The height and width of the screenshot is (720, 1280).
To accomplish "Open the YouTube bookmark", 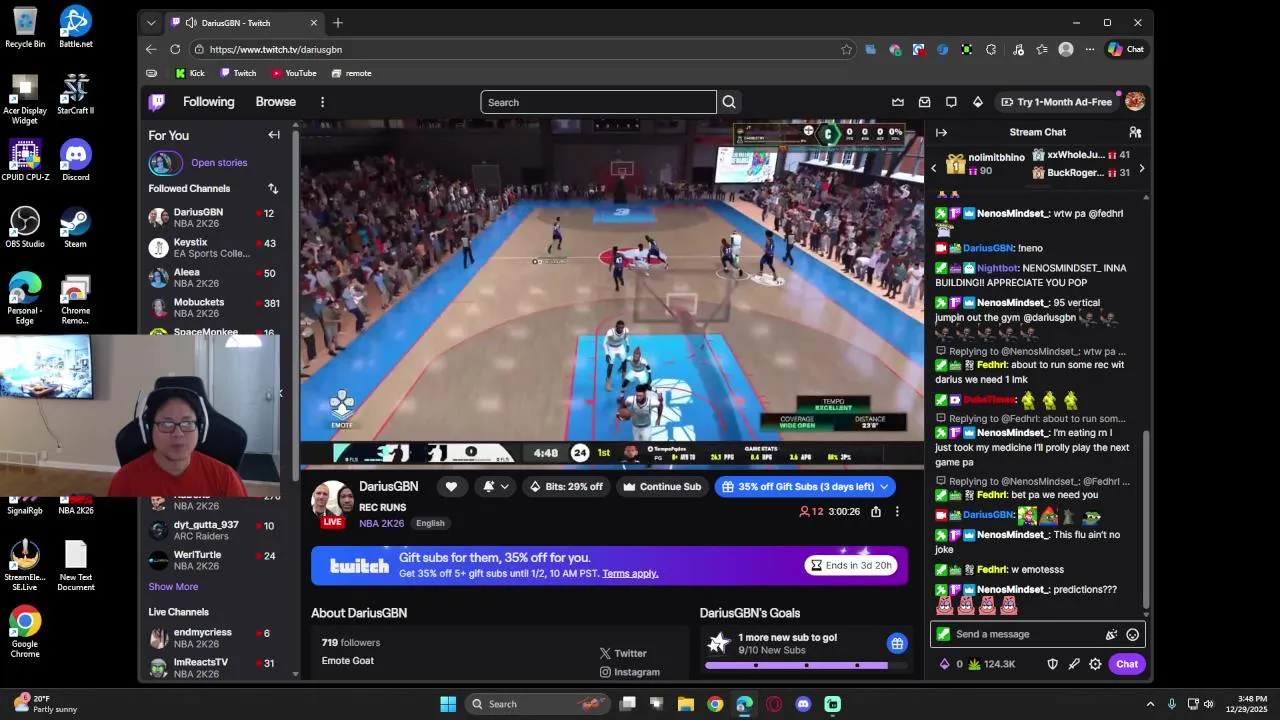I will pyautogui.click(x=294, y=73).
